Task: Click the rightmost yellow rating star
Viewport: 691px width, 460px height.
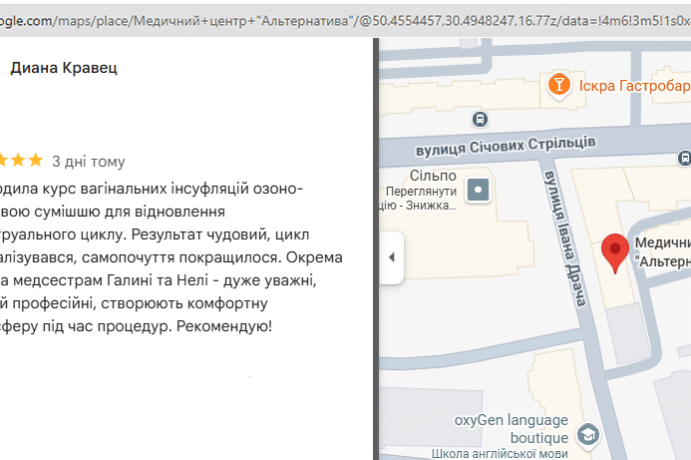Action: (35, 160)
